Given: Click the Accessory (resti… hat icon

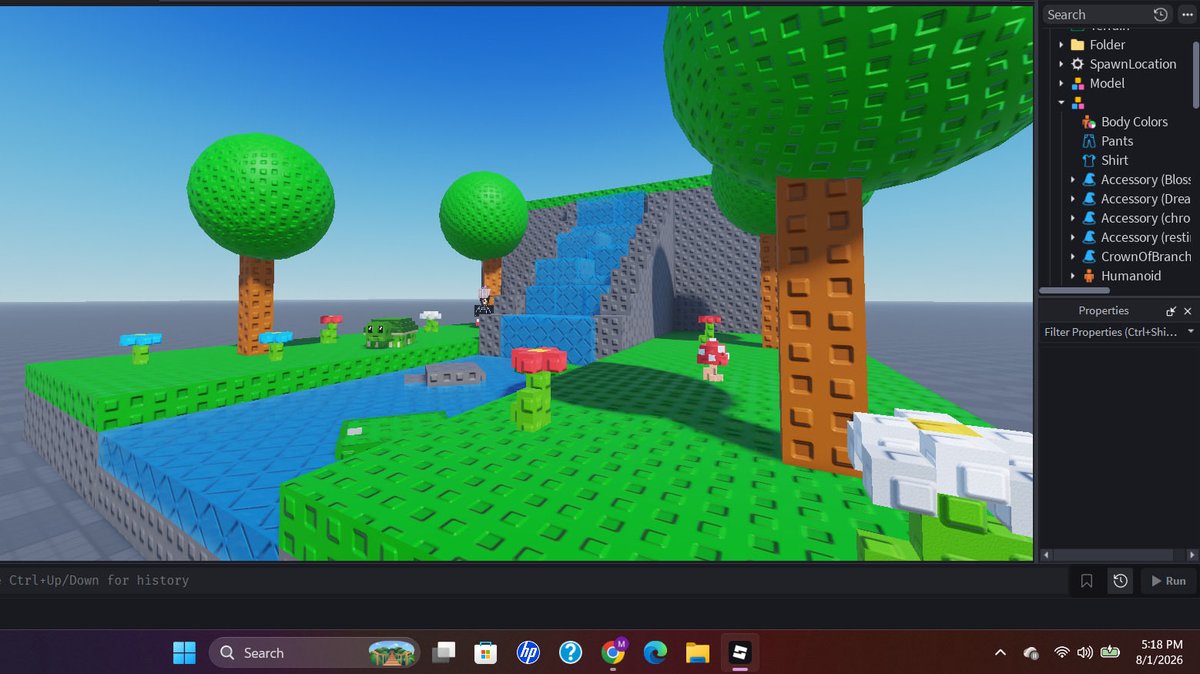Looking at the screenshot, I should (1089, 237).
